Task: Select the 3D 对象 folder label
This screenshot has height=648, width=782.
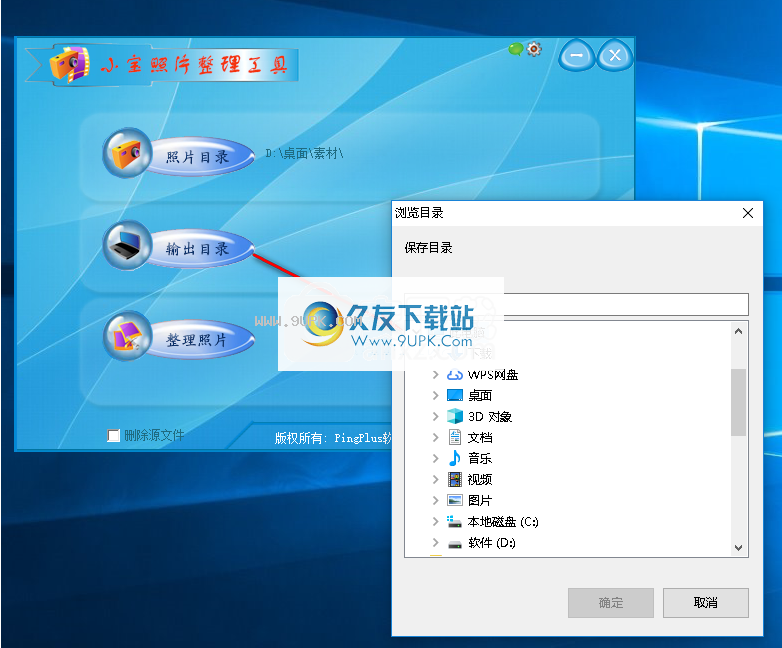Action: tap(490, 417)
